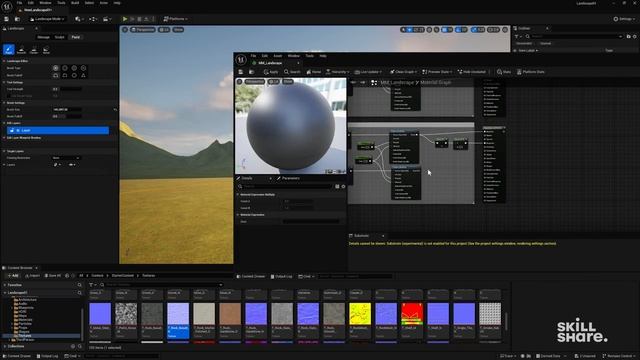Image resolution: width=640 pixels, height=360 pixels.
Task: Collapse the Brush Settings section
Action: pos(4,103)
